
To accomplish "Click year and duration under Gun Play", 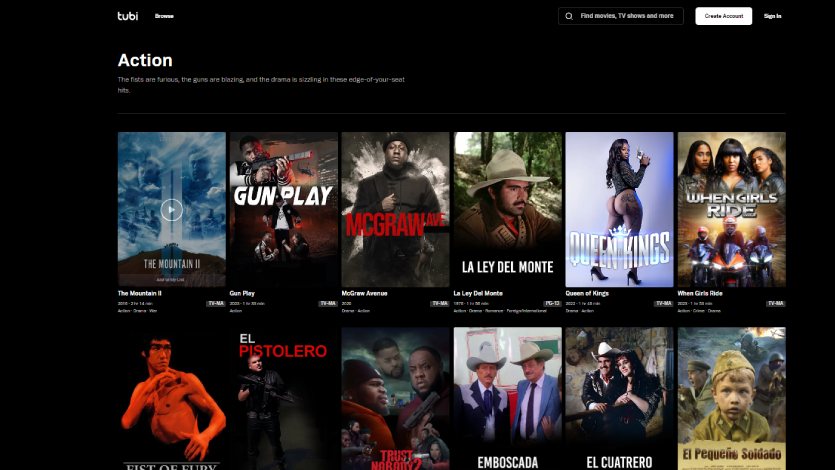I will pyautogui.click(x=247, y=303).
